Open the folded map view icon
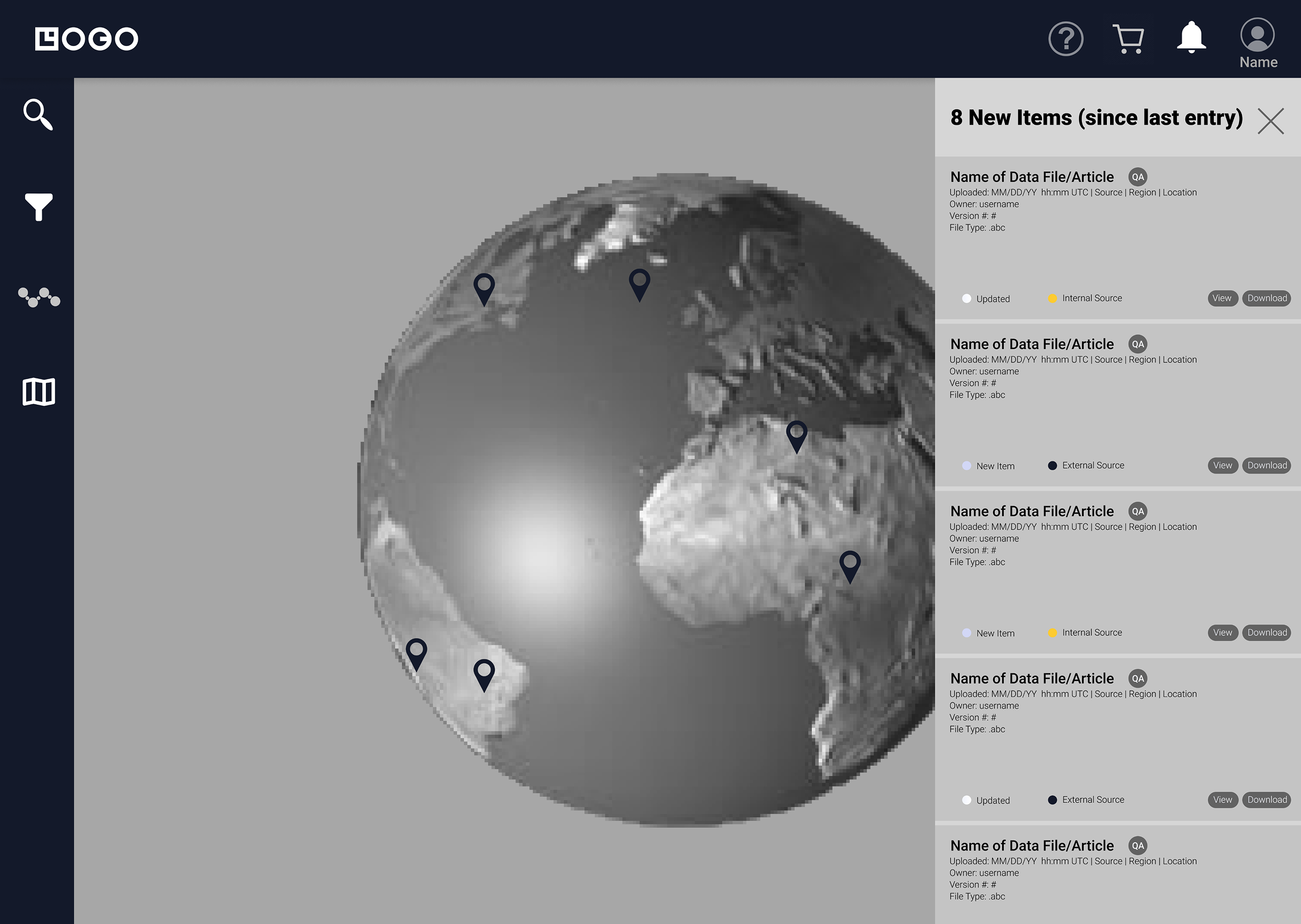The image size is (1301, 924). click(x=39, y=392)
